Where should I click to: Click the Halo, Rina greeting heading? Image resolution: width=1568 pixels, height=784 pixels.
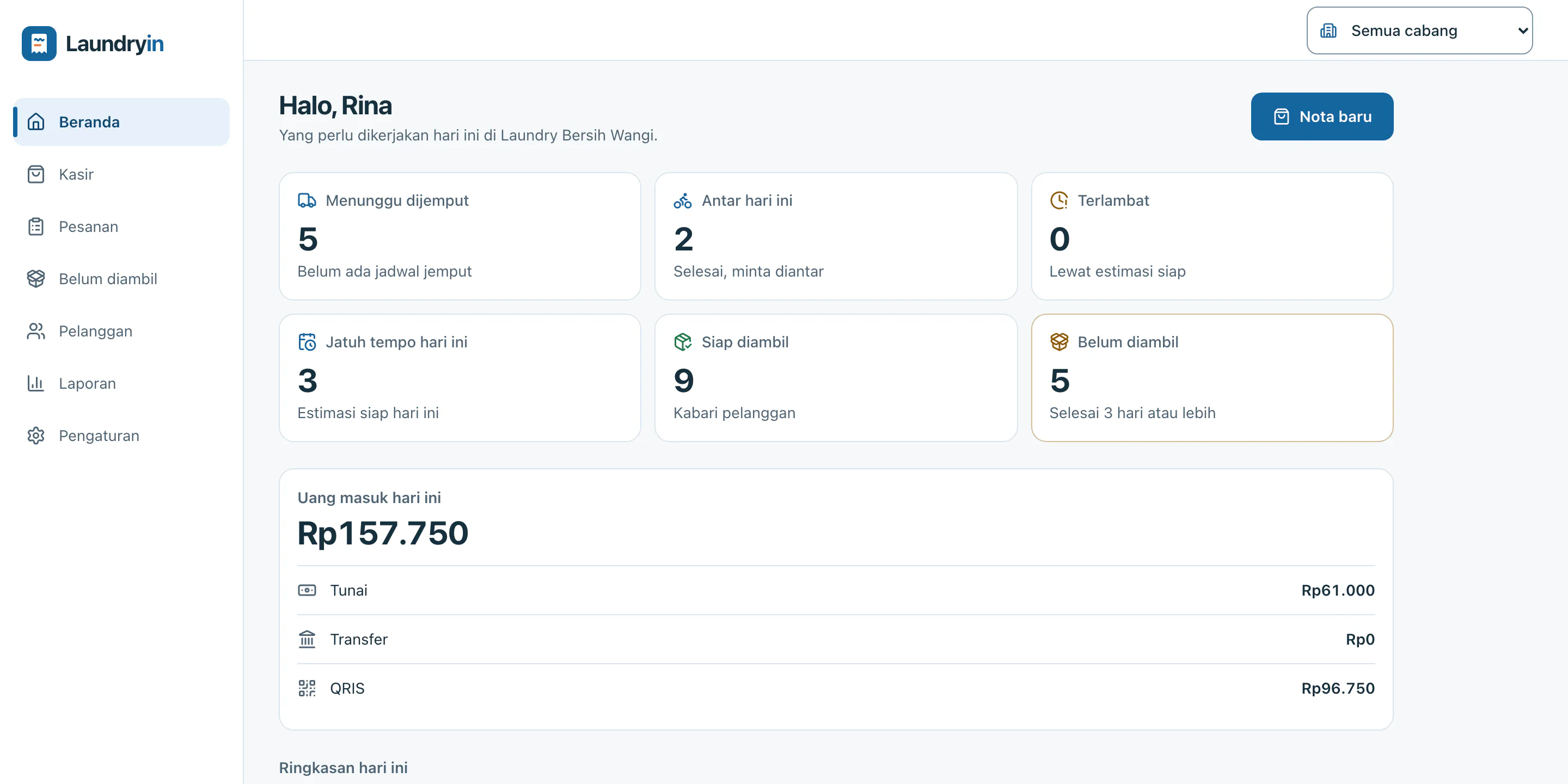coord(335,105)
